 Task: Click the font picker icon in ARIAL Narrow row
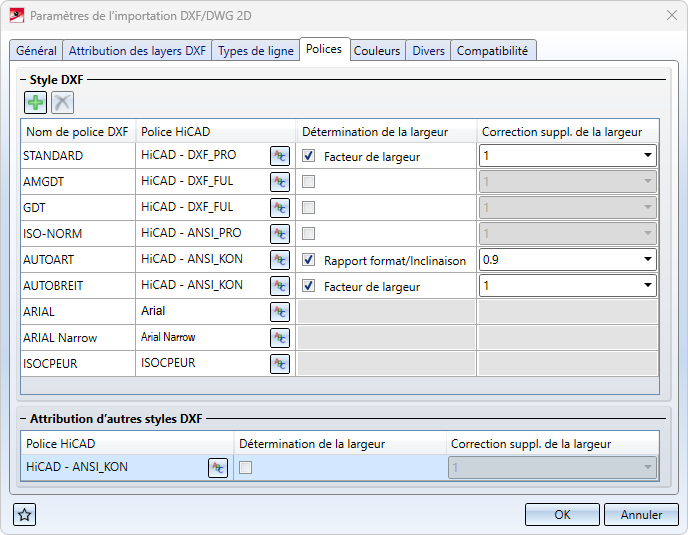pos(280,338)
